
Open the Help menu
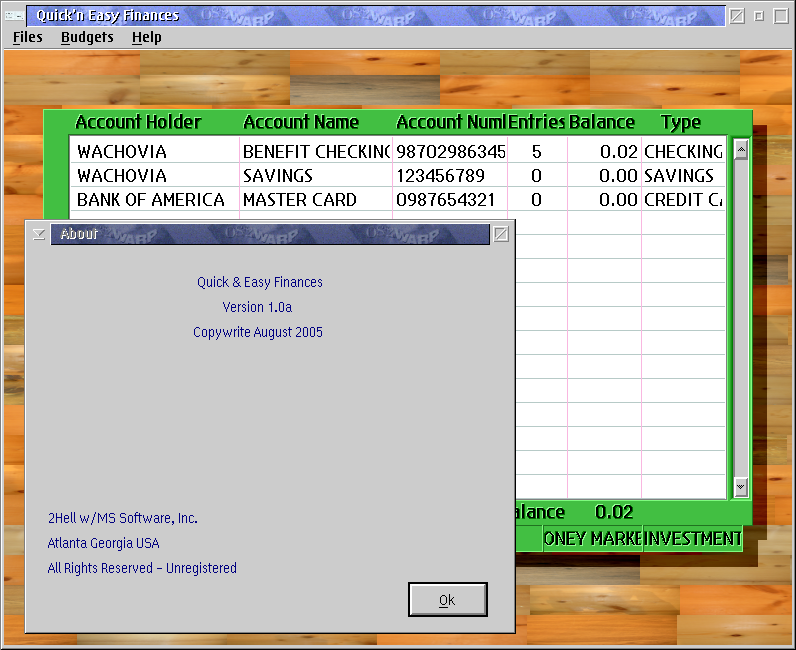coord(146,37)
